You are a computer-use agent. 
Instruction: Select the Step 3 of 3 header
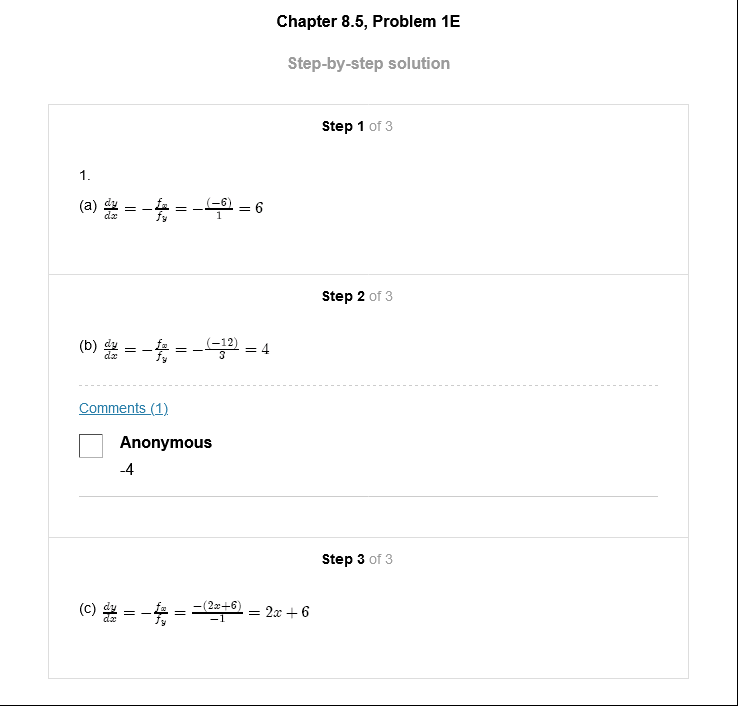pyautogui.click(x=357, y=559)
